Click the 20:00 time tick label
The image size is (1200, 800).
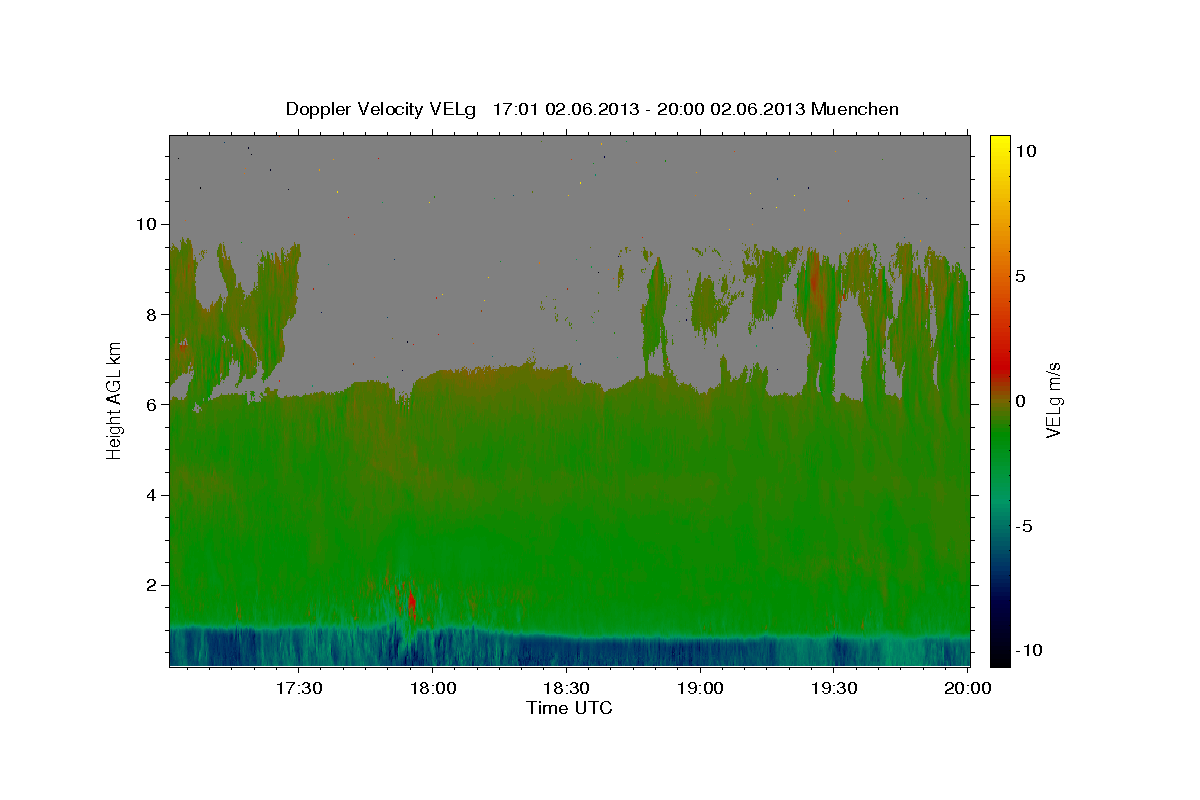(968, 688)
